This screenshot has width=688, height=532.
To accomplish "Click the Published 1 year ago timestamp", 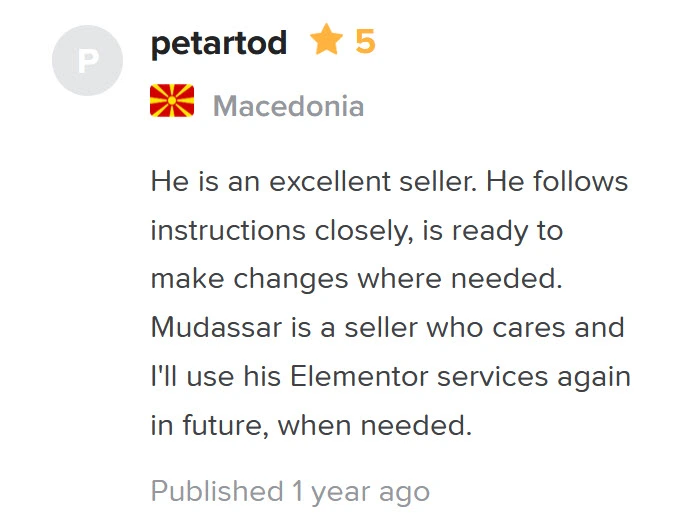I will [x=290, y=492].
